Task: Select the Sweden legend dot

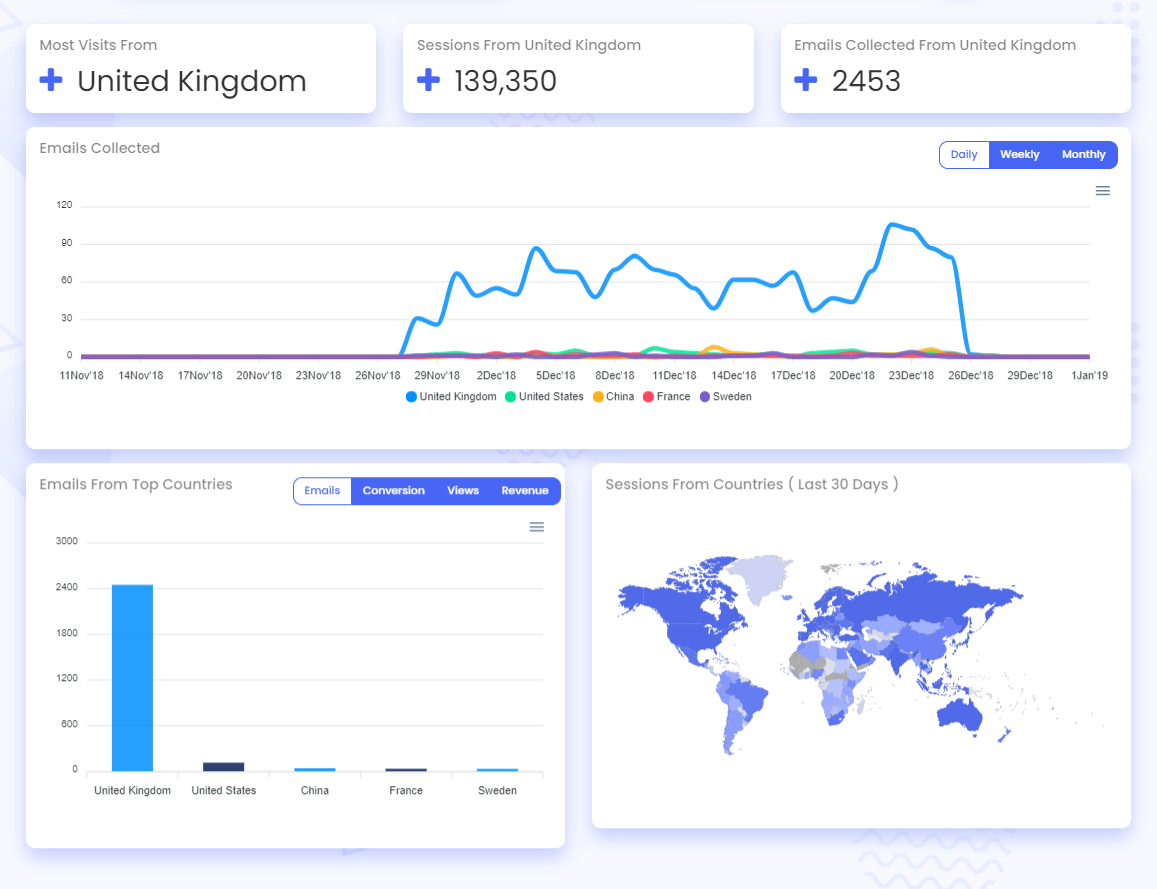Action: click(703, 396)
